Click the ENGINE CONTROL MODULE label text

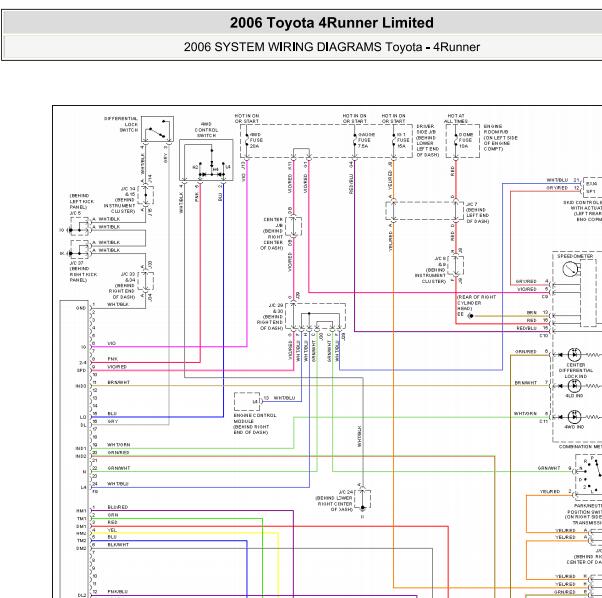255,424
